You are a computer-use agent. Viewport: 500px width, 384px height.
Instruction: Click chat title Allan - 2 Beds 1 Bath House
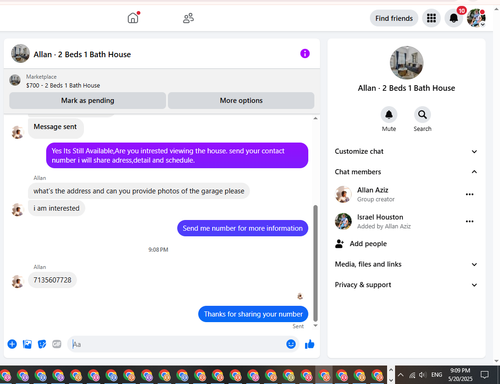pos(82,54)
